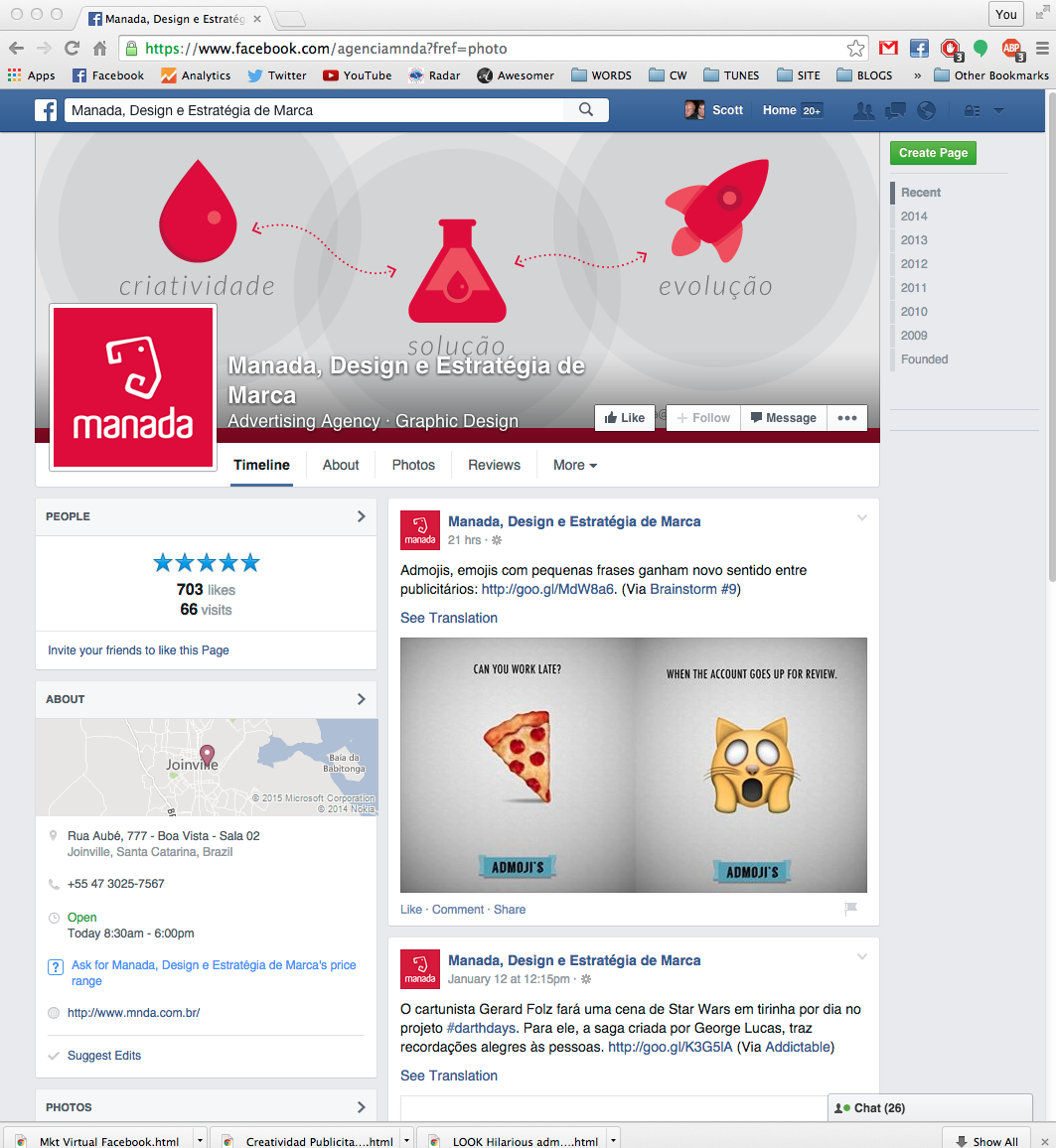
Task: Click the Joinville map thumbnail
Action: tap(207, 768)
